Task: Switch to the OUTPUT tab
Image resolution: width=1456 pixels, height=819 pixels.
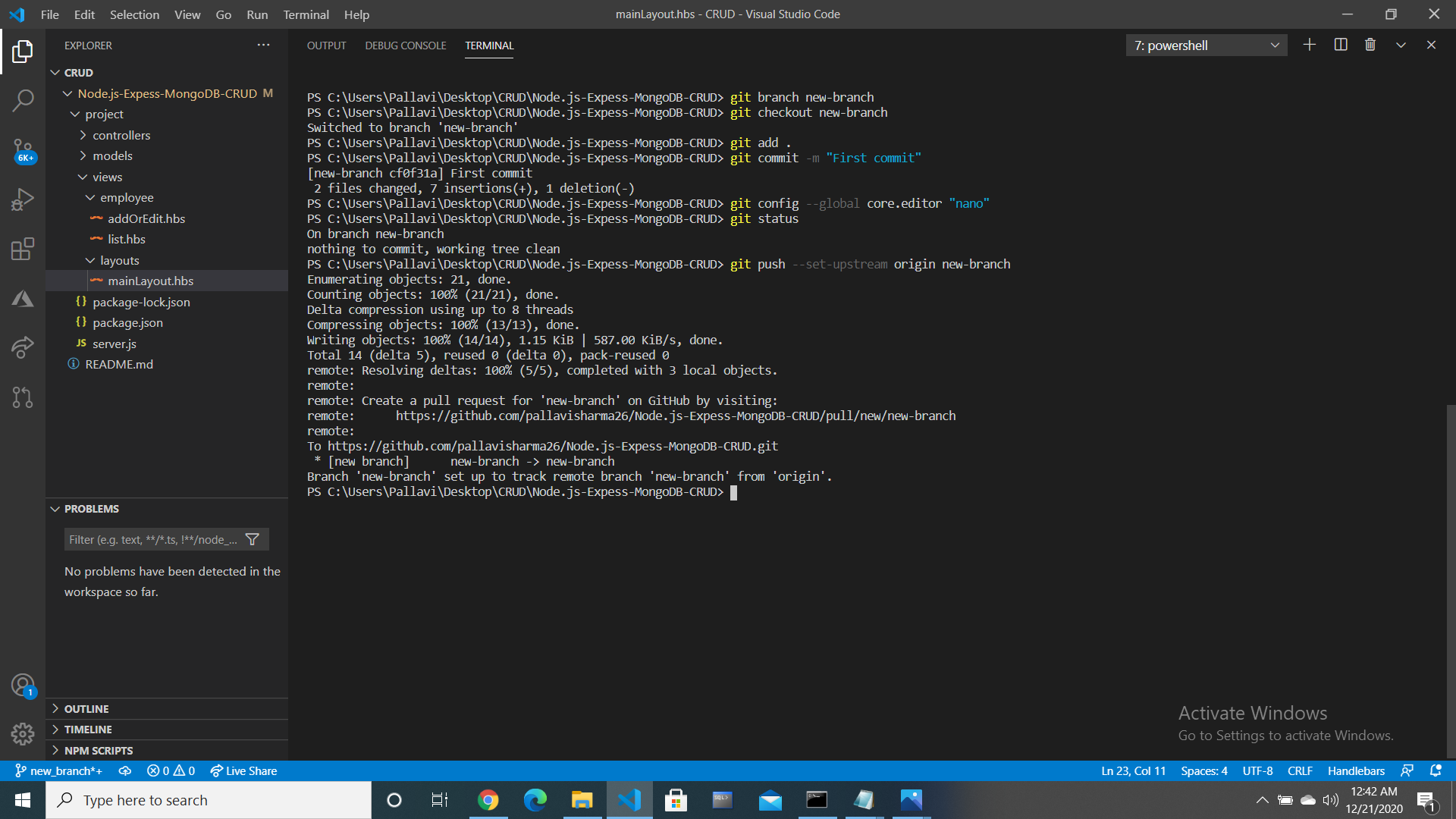Action: (x=327, y=45)
